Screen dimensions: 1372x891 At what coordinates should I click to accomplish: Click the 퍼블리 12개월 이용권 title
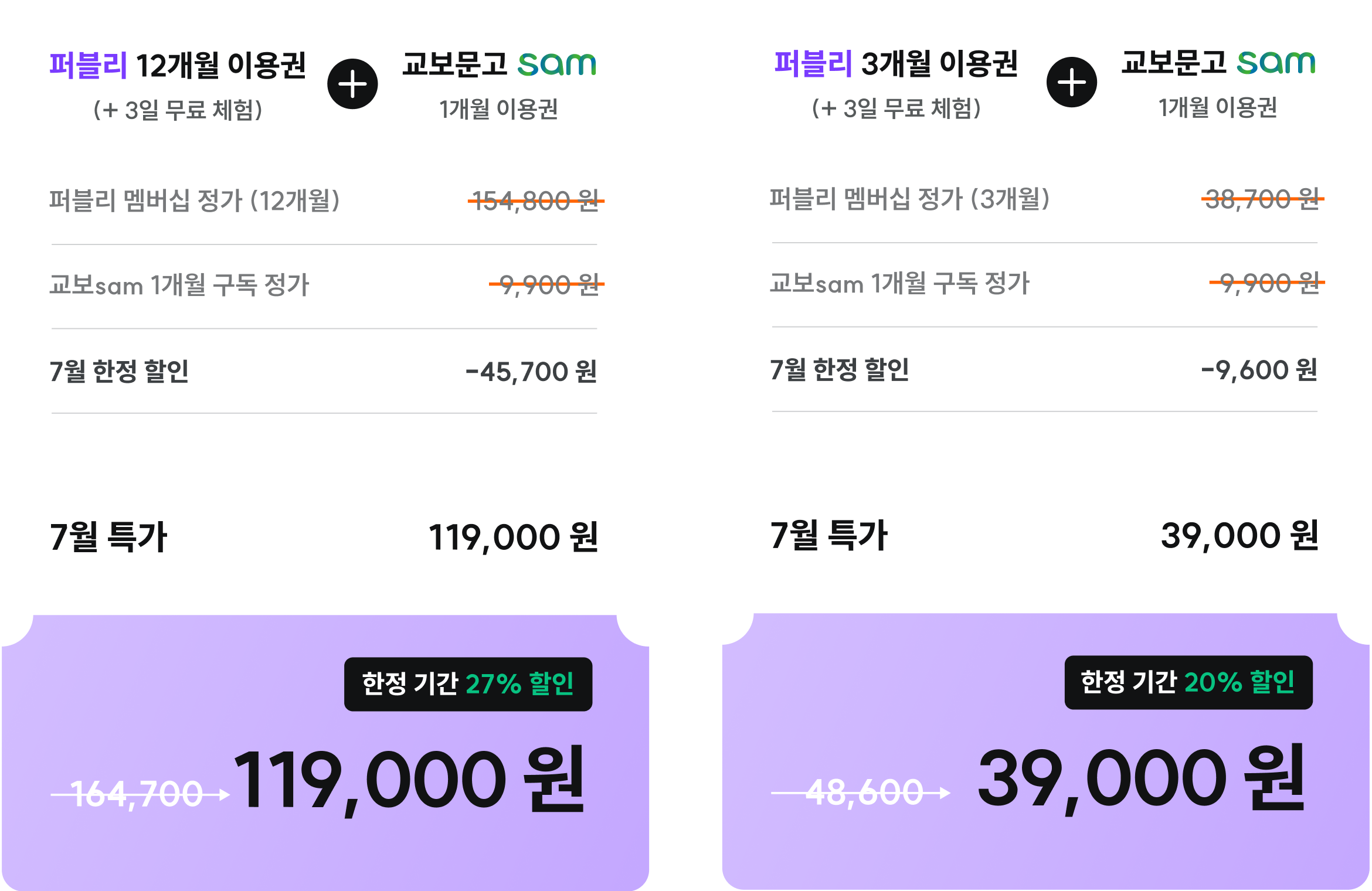tap(178, 65)
